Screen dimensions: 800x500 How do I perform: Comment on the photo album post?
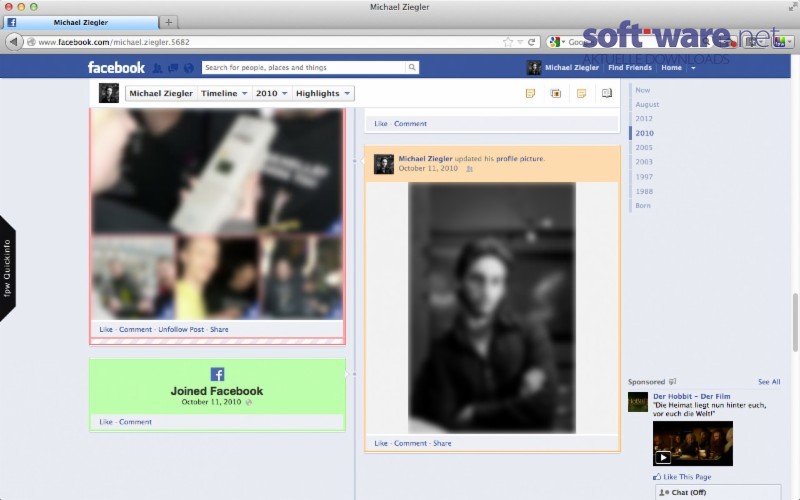135,330
